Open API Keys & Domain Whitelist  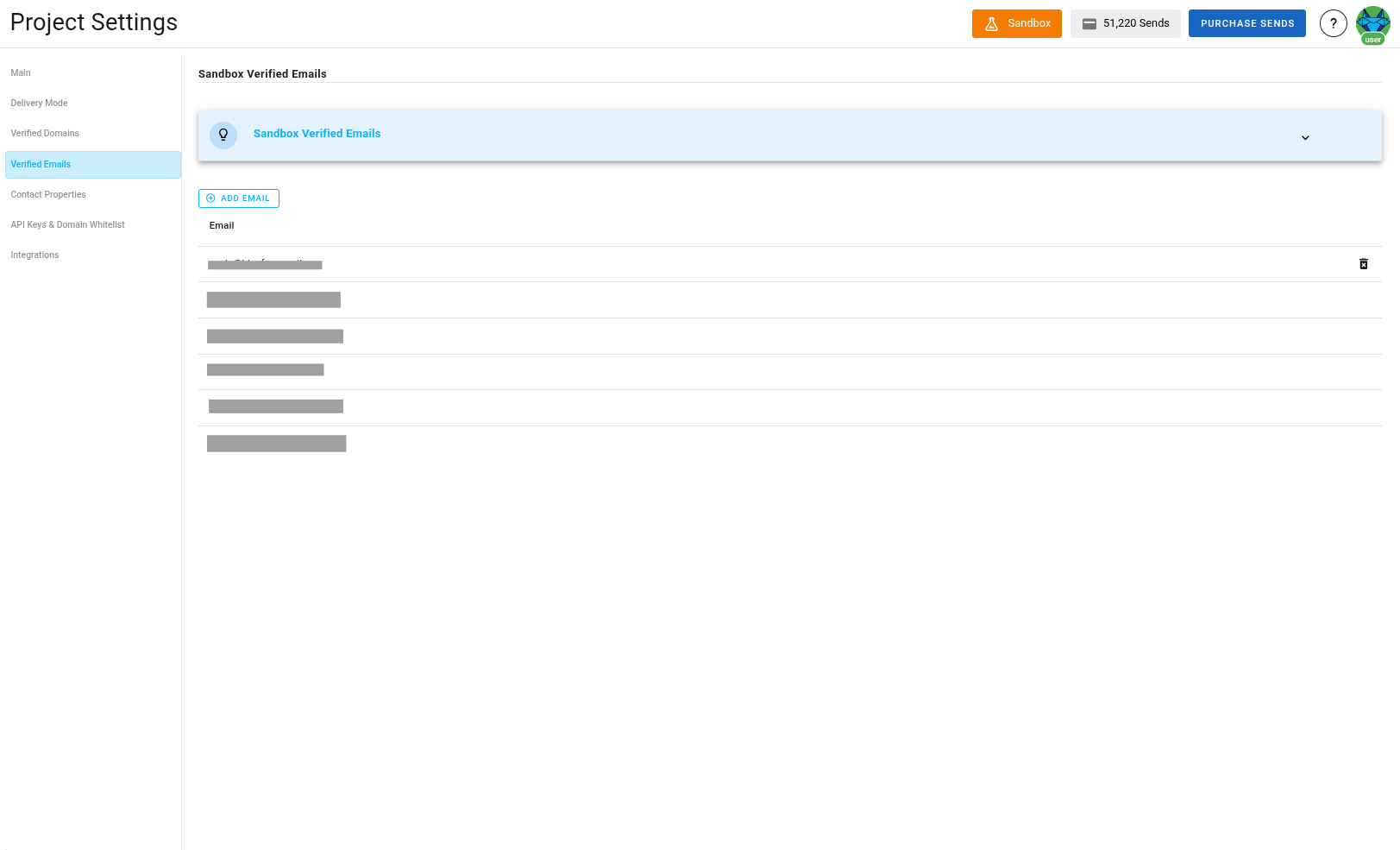point(67,224)
